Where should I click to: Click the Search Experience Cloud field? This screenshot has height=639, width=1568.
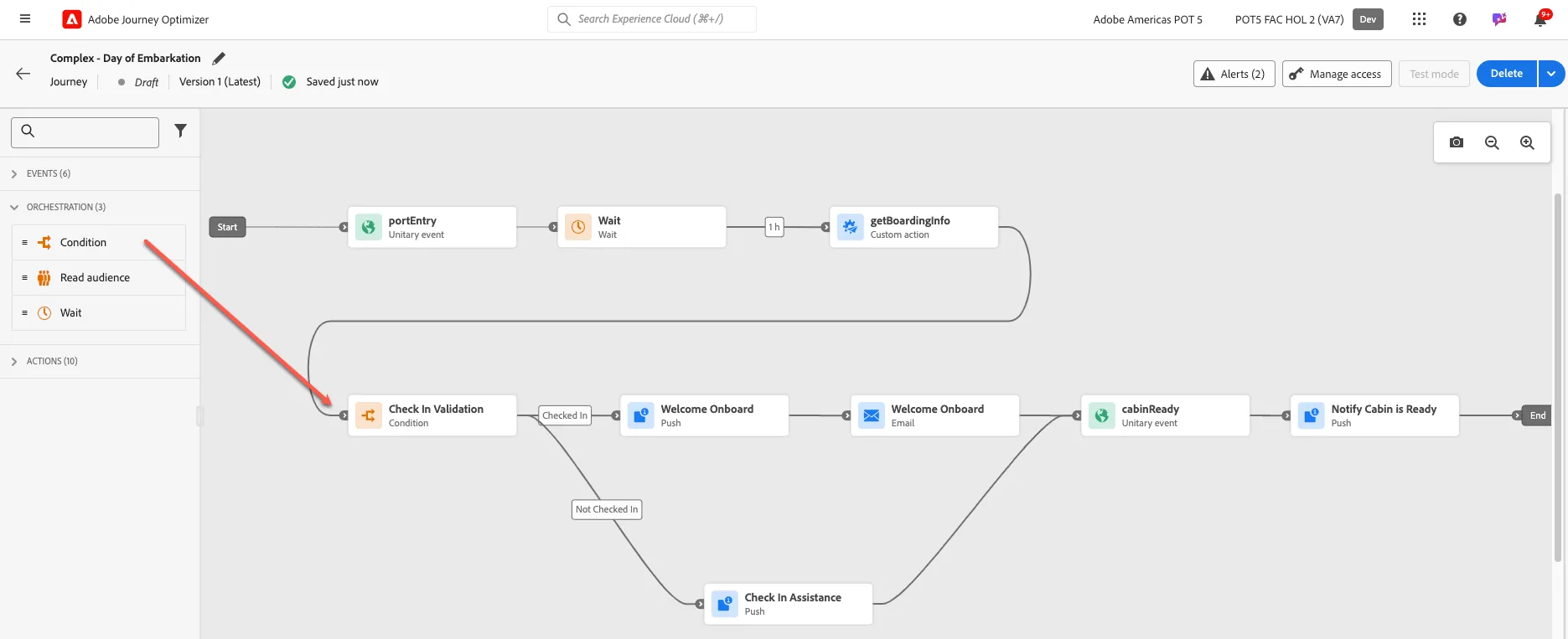(x=652, y=19)
